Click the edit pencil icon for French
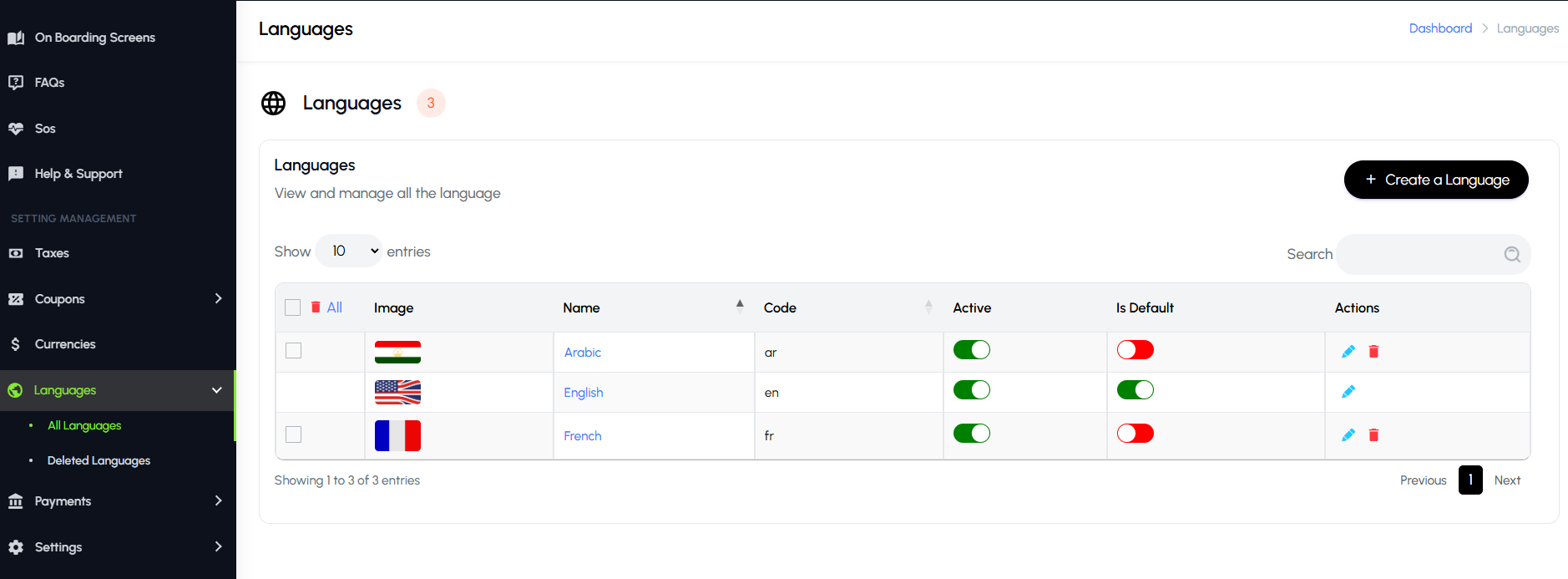The image size is (1568, 579). tap(1348, 435)
